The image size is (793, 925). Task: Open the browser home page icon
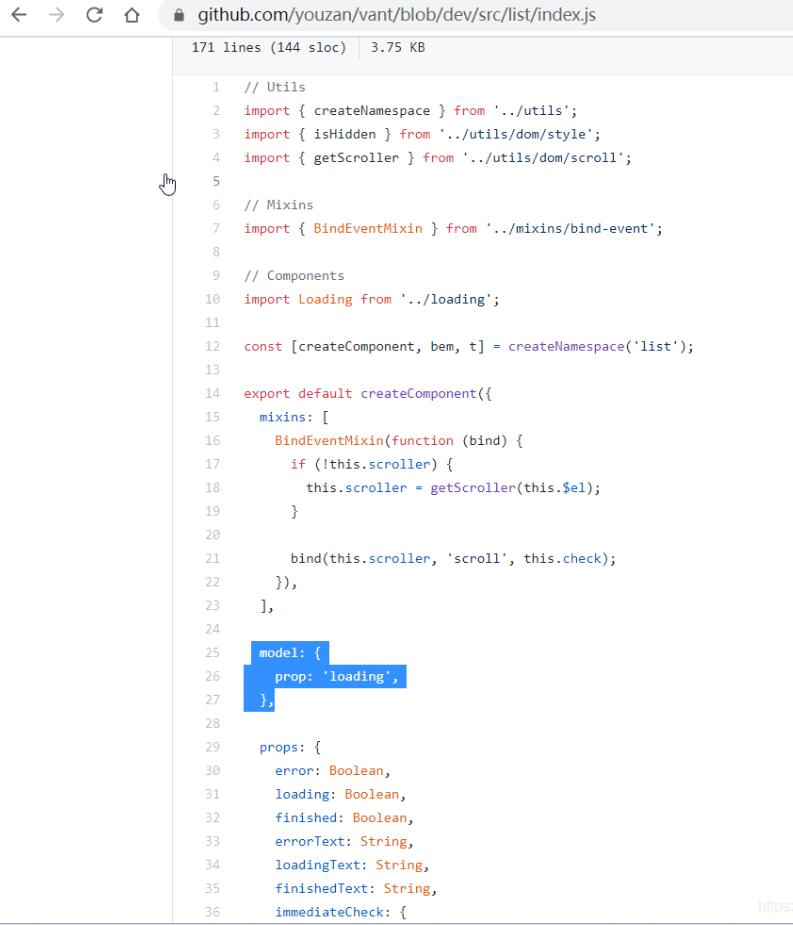click(132, 15)
